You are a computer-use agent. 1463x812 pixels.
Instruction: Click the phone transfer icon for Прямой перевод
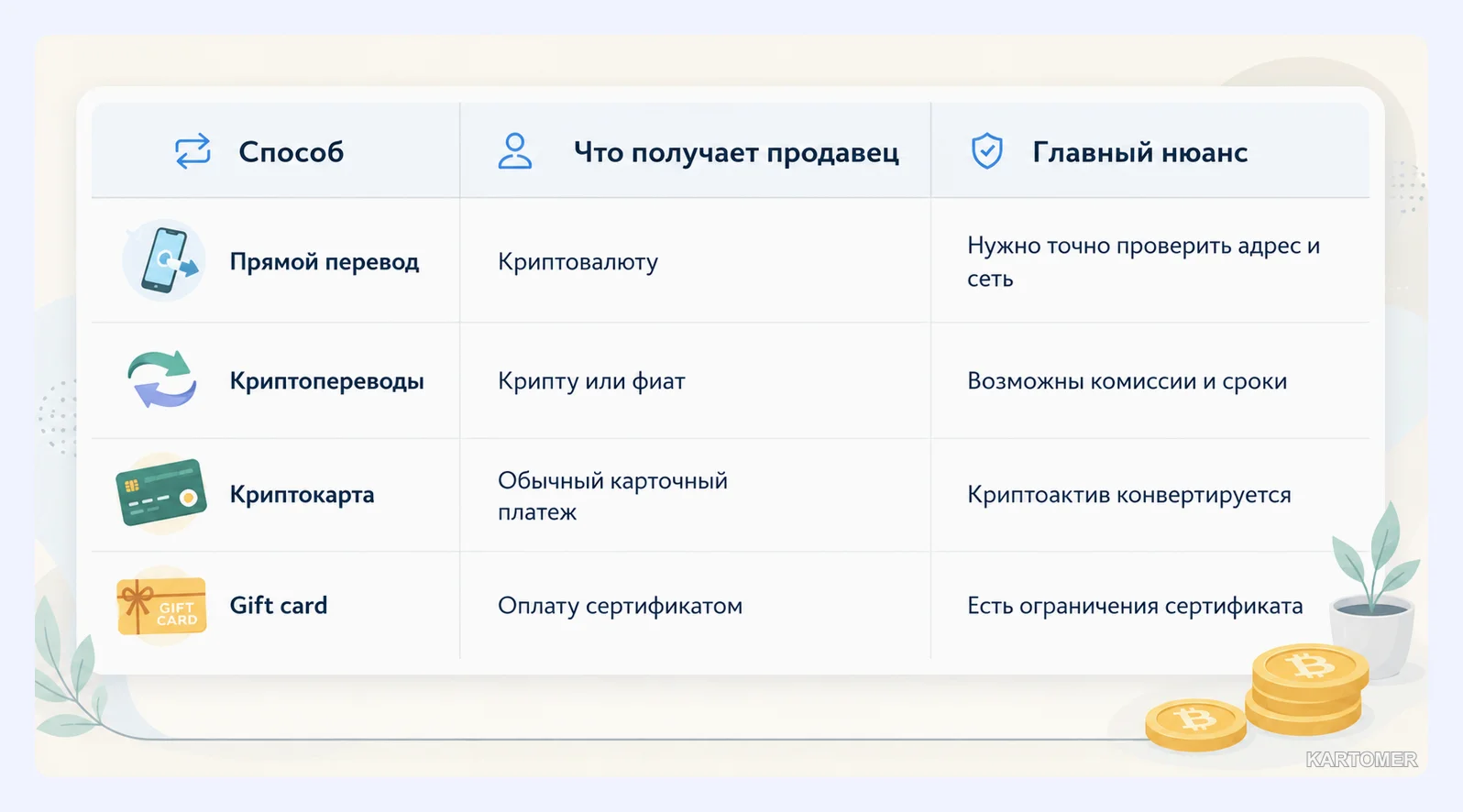(x=164, y=260)
